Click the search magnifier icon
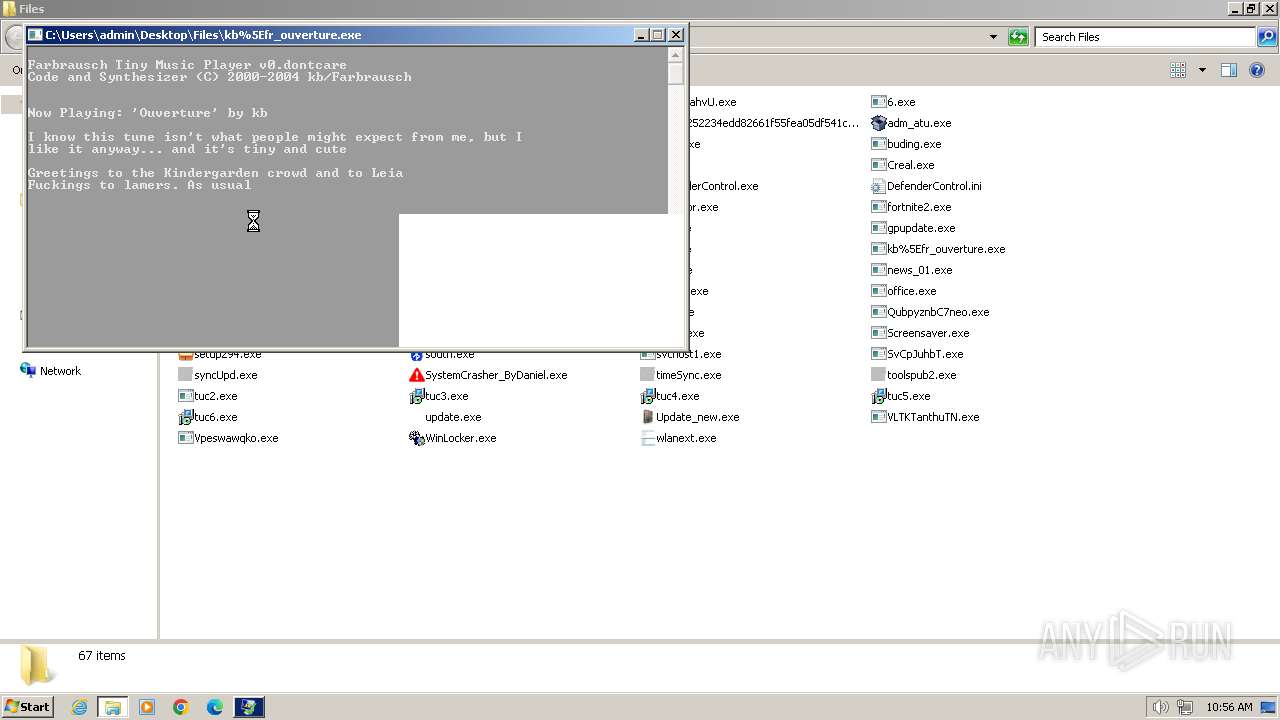Screen dimensions: 1280x720 click(x=1267, y=37)
